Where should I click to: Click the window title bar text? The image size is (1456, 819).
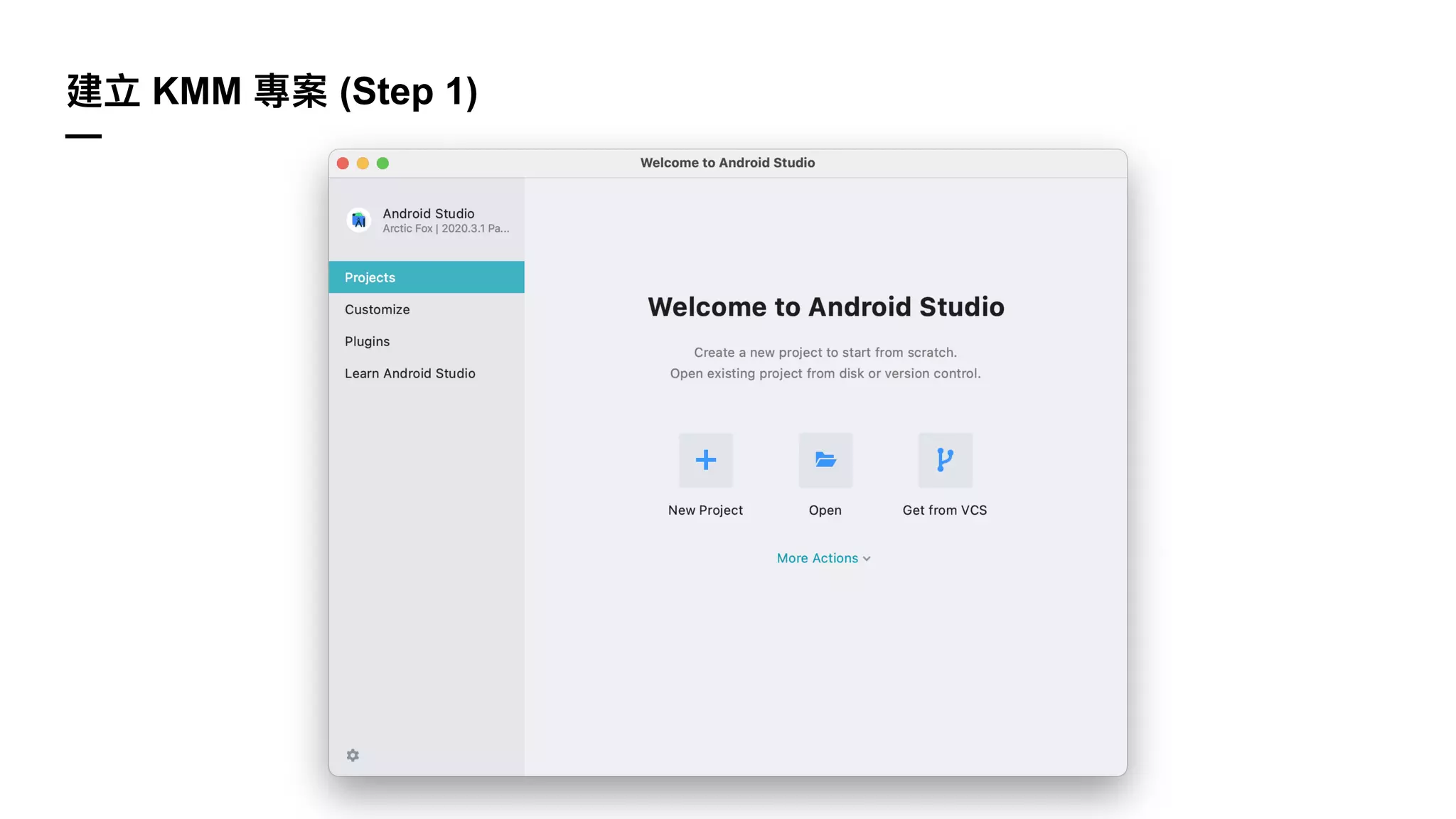click(727, 163)
